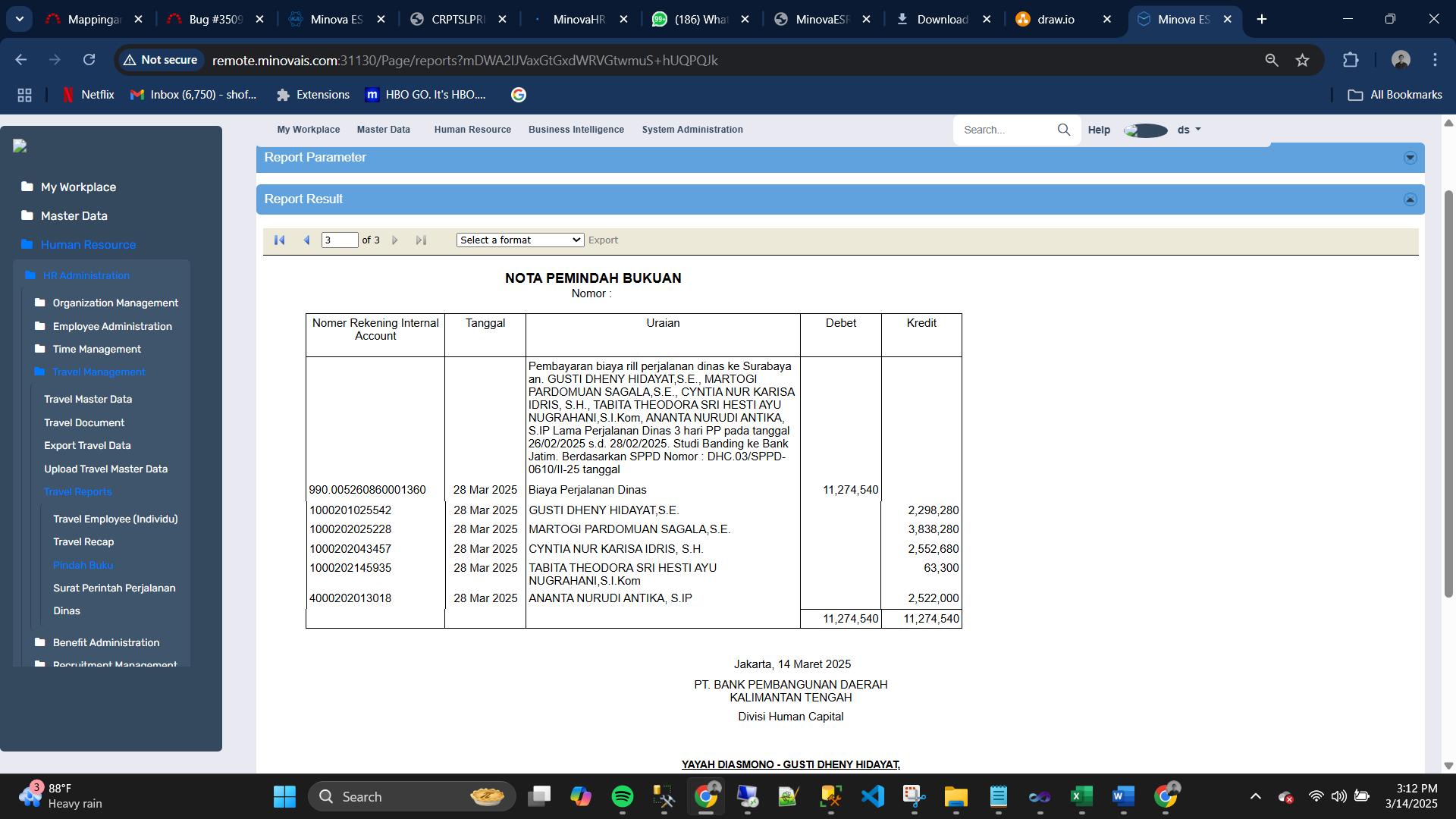The width and height of the screenshot is (1456, 819).
Task: Open Word from taskbar
Action: click(1123, 797)
